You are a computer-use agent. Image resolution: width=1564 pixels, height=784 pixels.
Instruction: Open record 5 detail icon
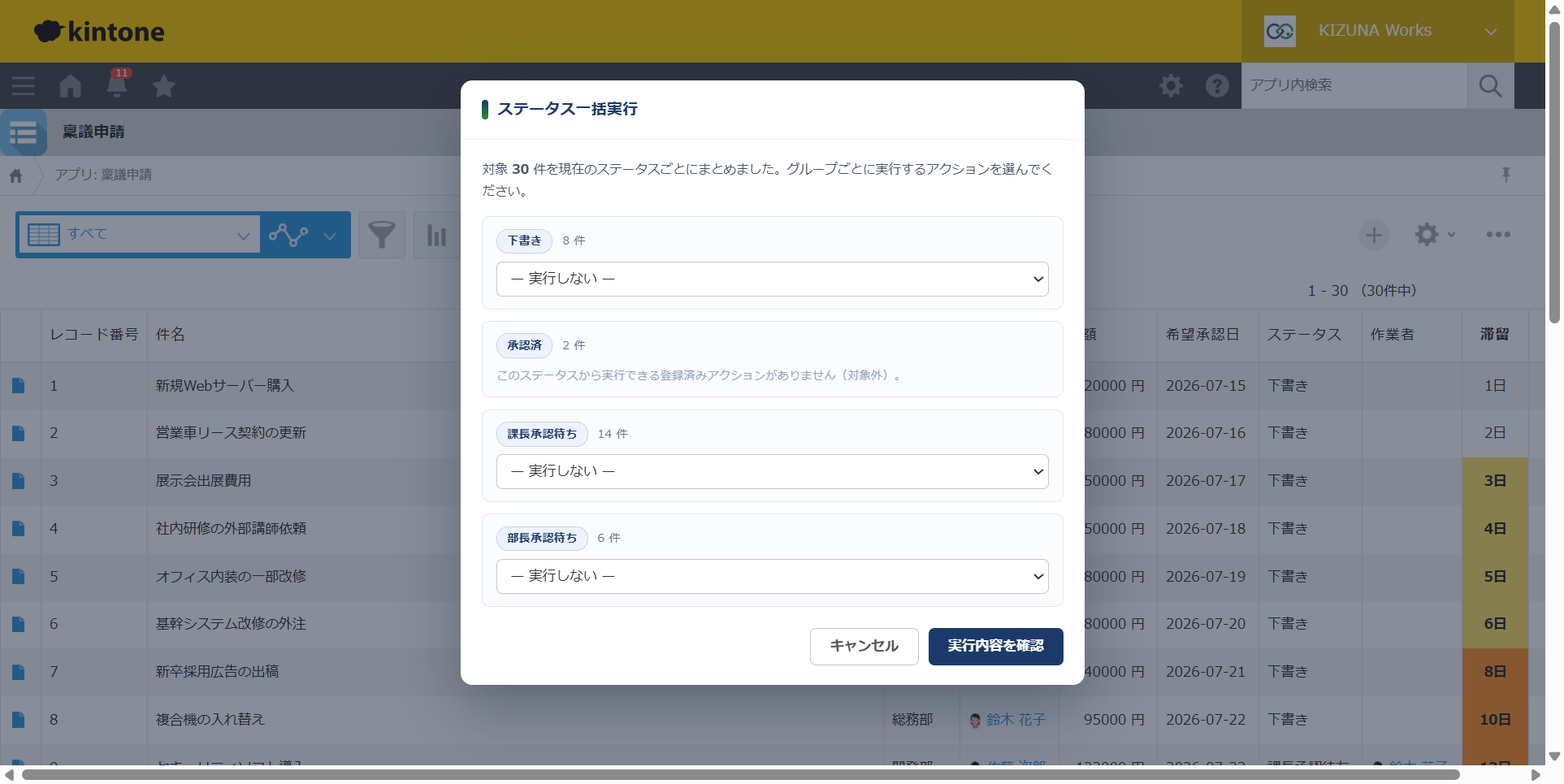pyautogui.click(x=19, y=577)
